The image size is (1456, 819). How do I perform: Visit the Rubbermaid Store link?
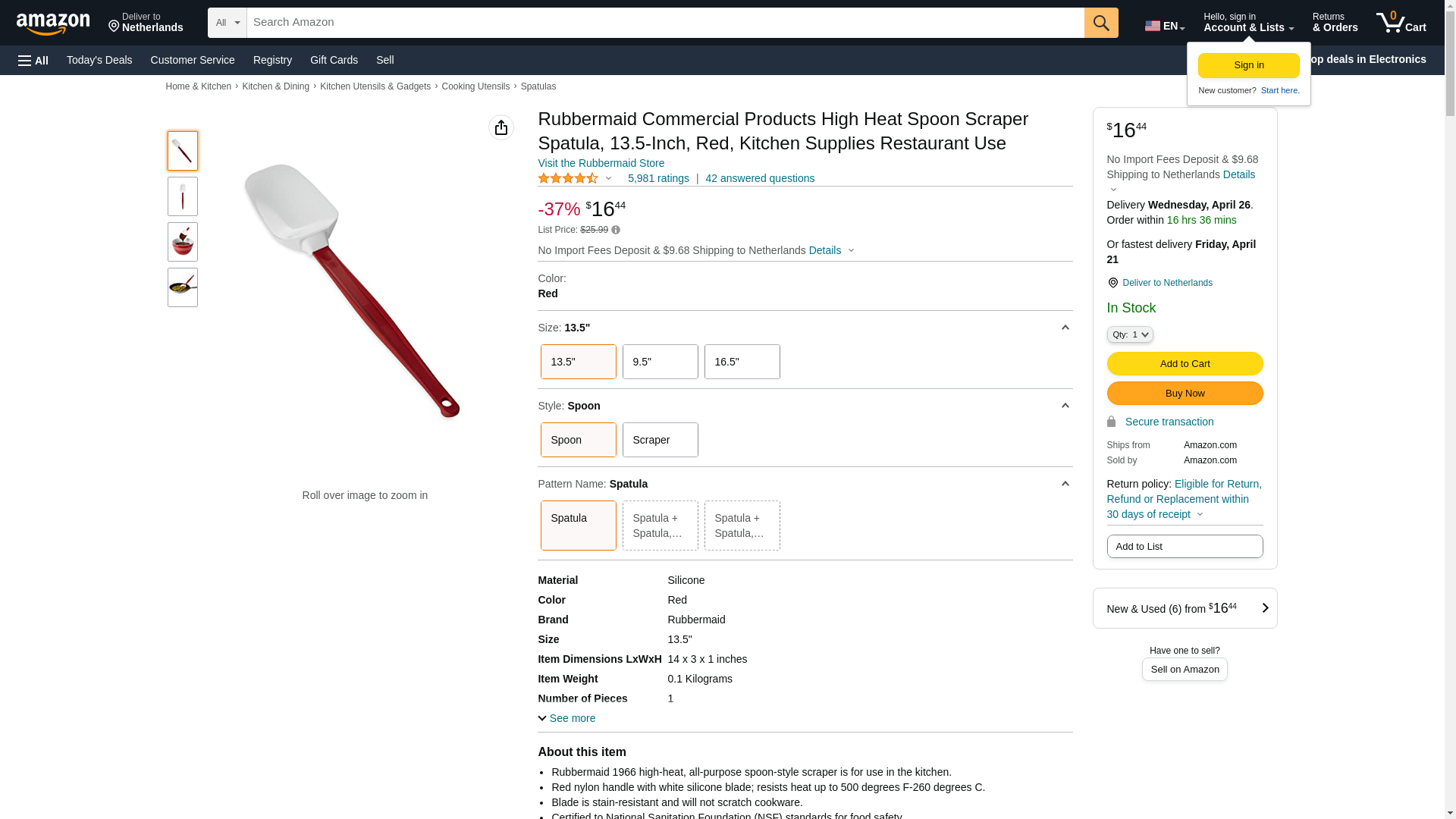click(x=601, y=163)
